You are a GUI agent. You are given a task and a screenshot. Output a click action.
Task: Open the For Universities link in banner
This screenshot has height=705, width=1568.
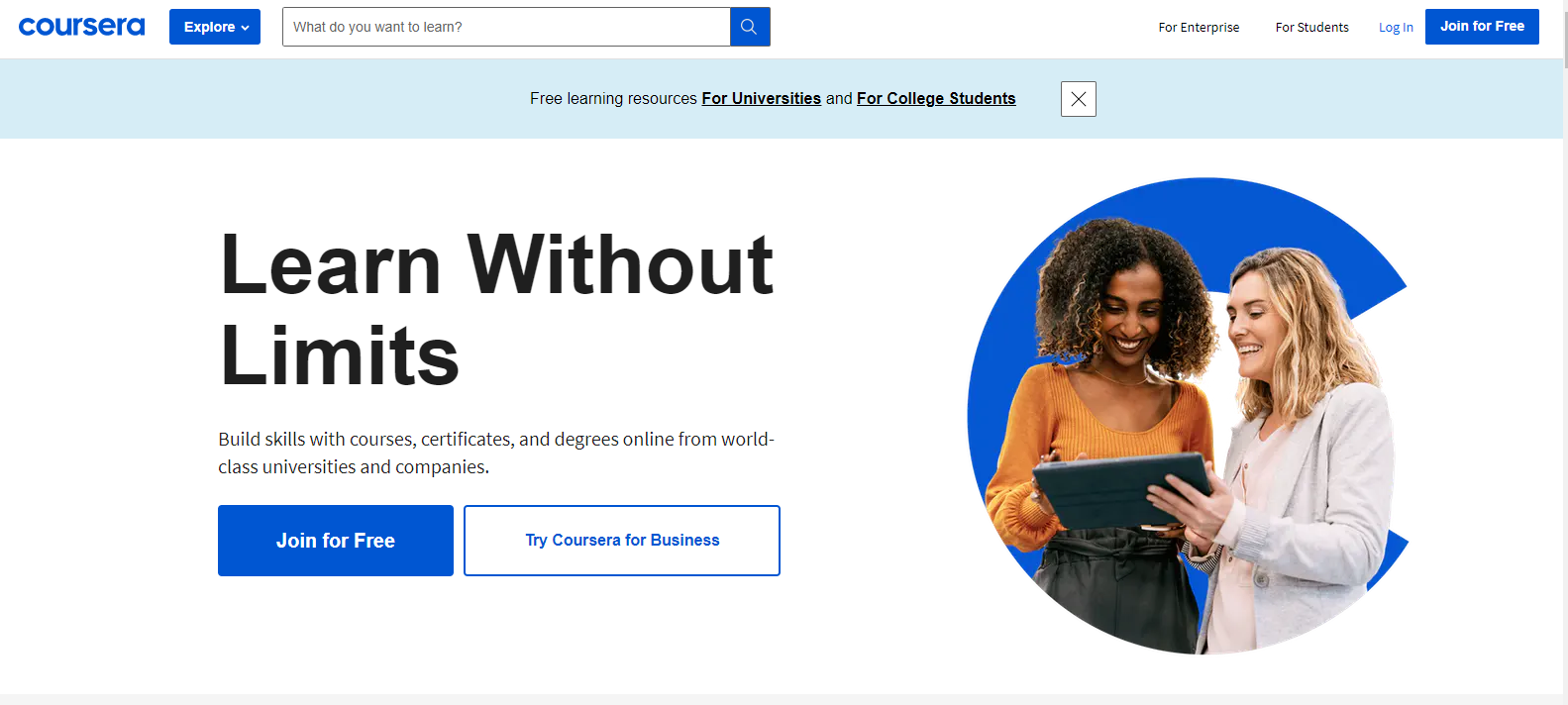pyautogui.click(x=761, y=99)
